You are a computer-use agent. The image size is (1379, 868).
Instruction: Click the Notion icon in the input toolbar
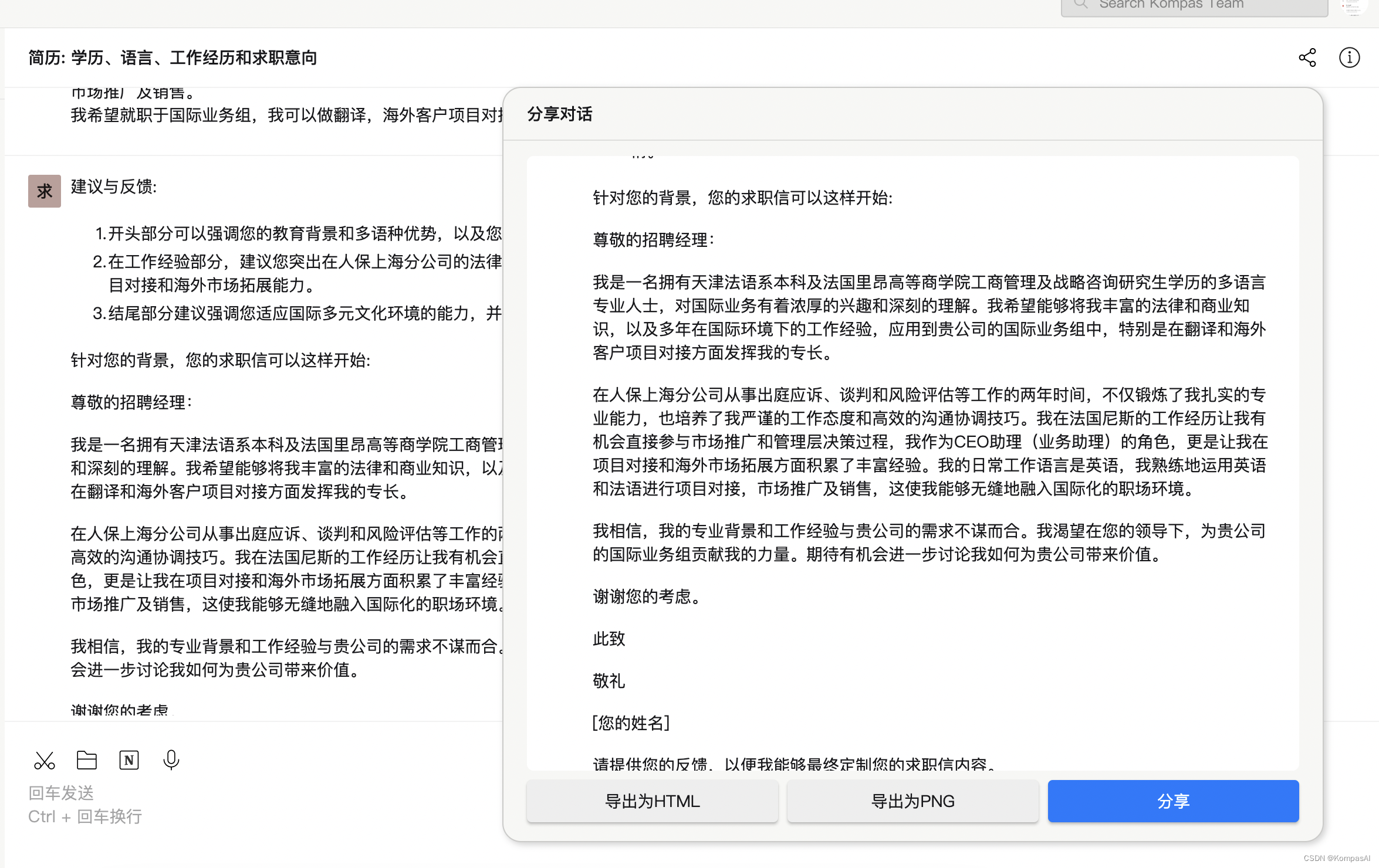(x=129, y=760)
